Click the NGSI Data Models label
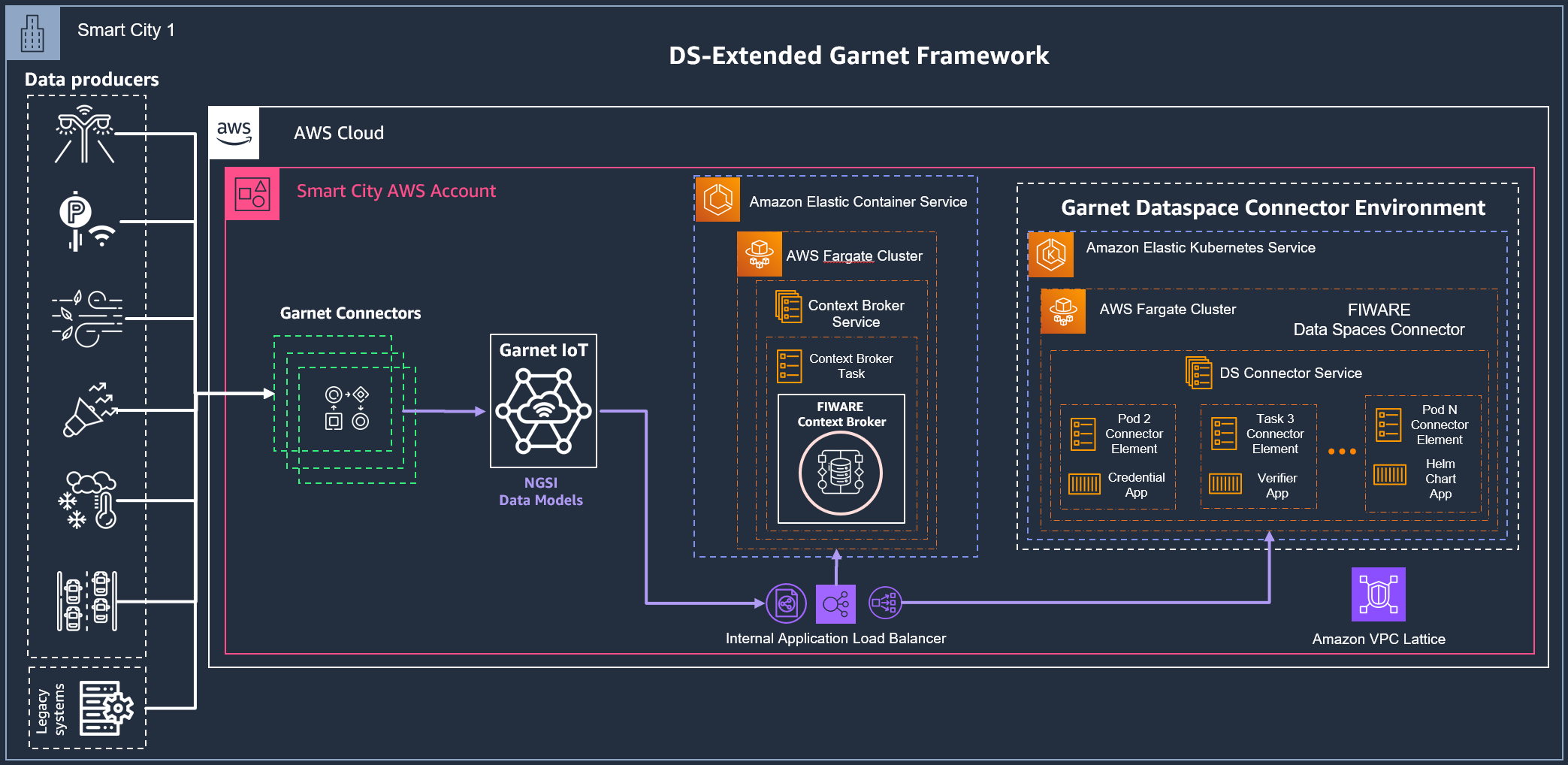 (x=541, y=491)
